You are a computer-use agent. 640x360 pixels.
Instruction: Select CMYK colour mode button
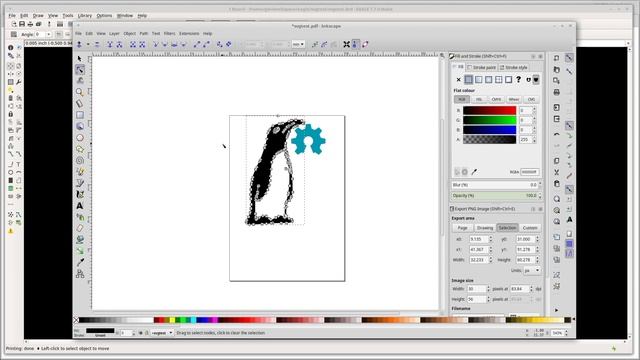pyautogui.click(x=496, y=100)
